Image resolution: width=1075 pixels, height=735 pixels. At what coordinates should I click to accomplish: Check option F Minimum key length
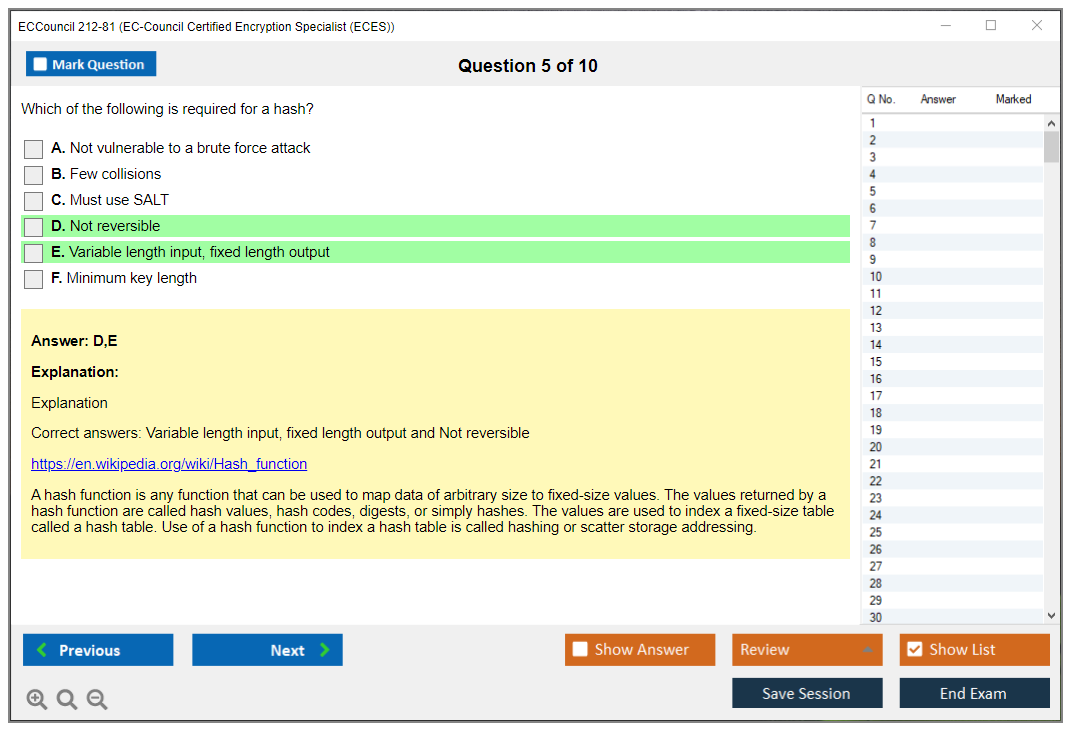[34, 279]
